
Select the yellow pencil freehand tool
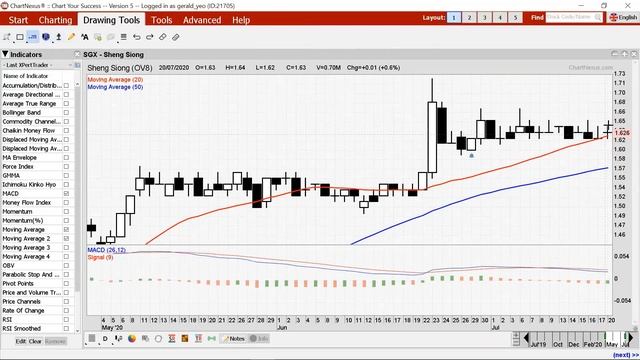71,37
